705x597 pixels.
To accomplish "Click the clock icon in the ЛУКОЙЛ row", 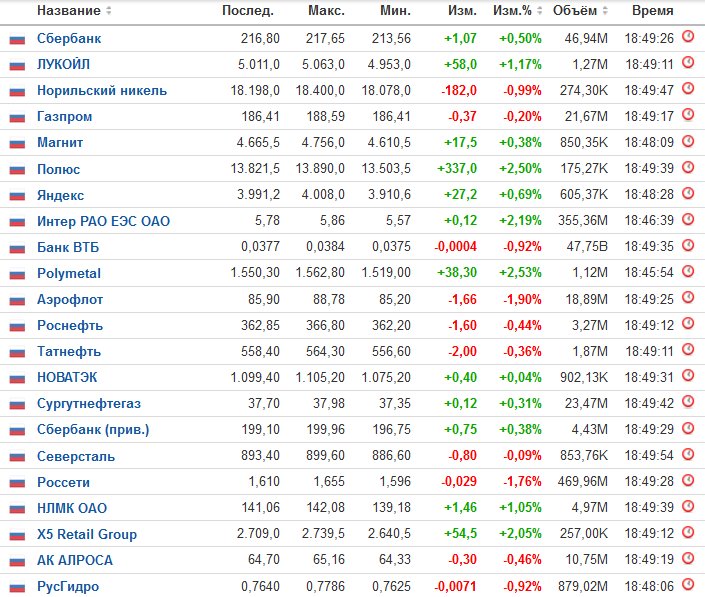I will [x=688, y=62].
